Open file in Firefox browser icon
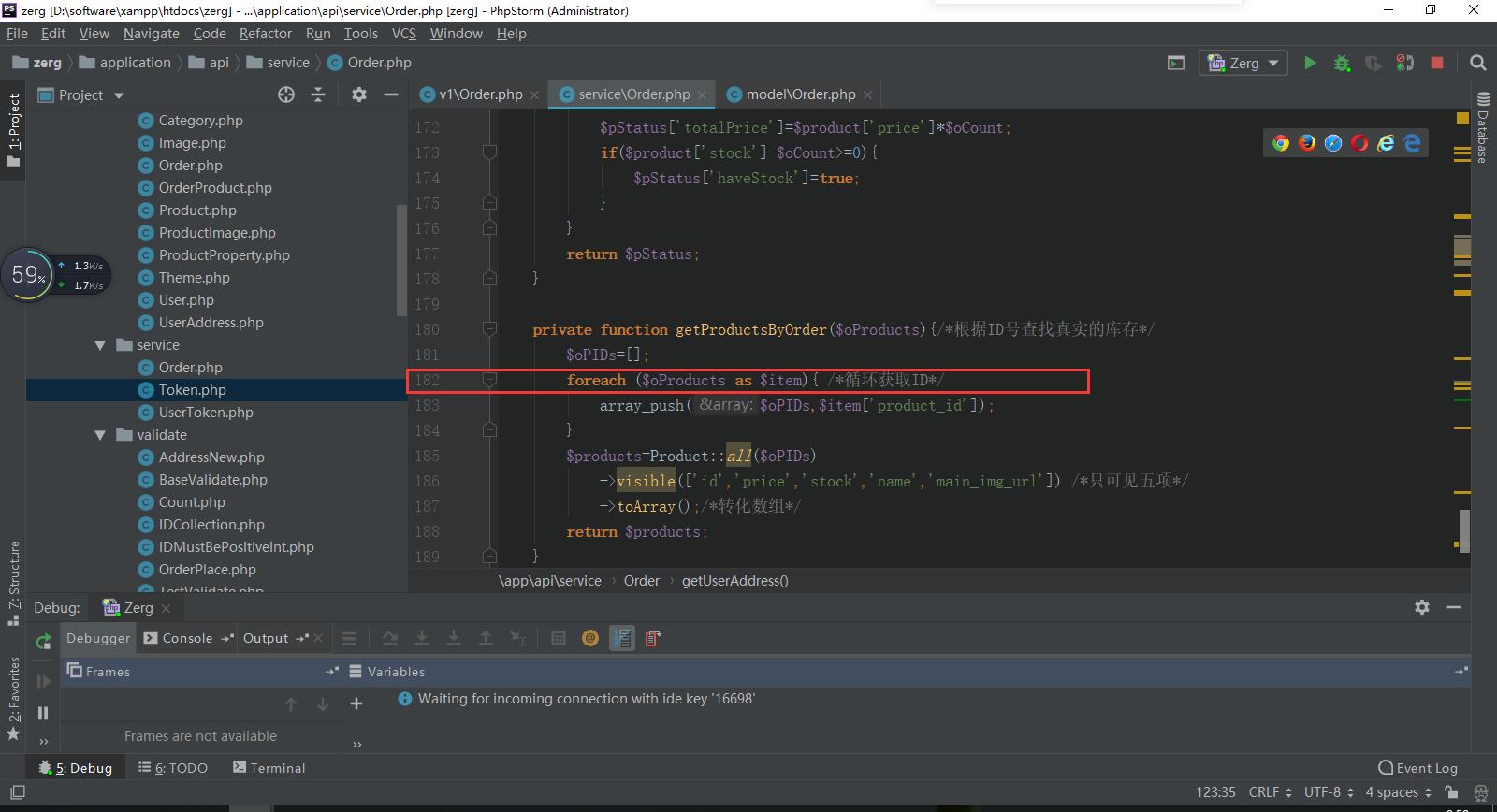1497x812 pixels. [x=1307, y=143]
